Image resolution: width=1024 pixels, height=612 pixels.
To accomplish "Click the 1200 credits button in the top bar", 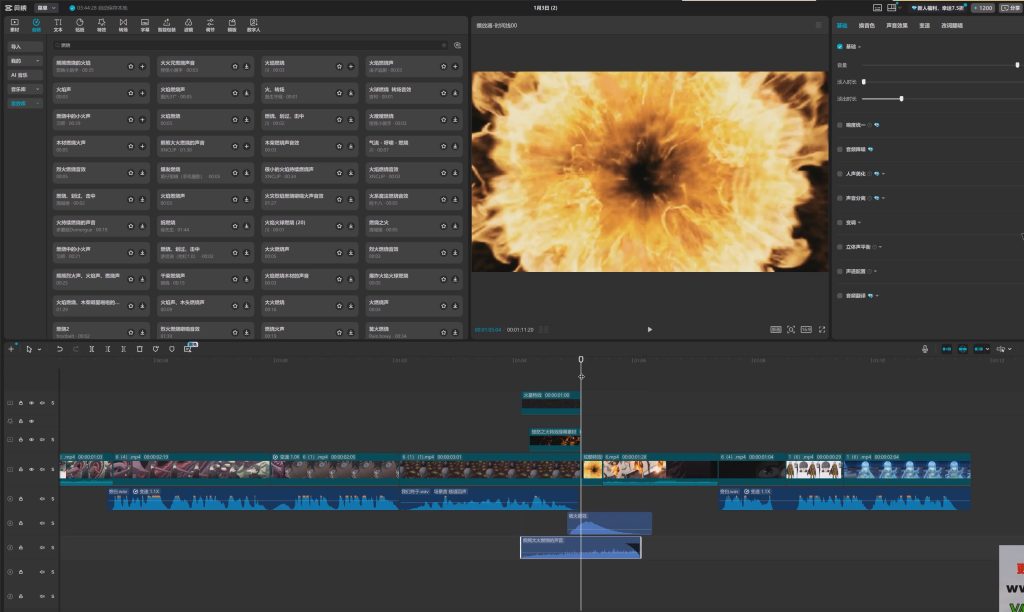I will tap(982, 8).
